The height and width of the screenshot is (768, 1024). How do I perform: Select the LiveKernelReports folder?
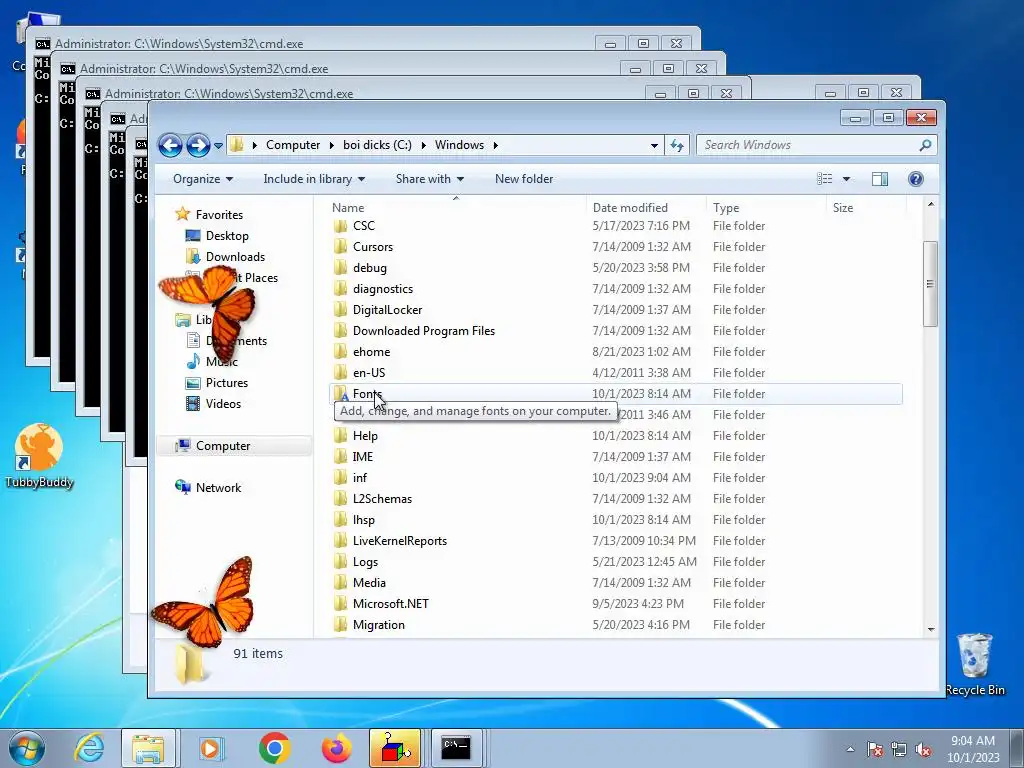click(400, 541)
